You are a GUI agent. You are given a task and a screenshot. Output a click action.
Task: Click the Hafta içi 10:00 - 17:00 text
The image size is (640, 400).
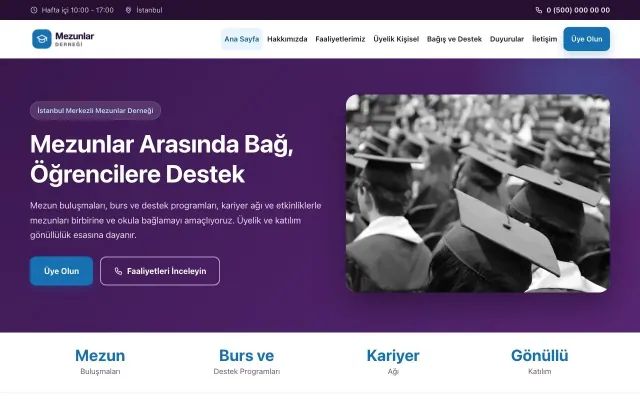click(x=78, y=10)
